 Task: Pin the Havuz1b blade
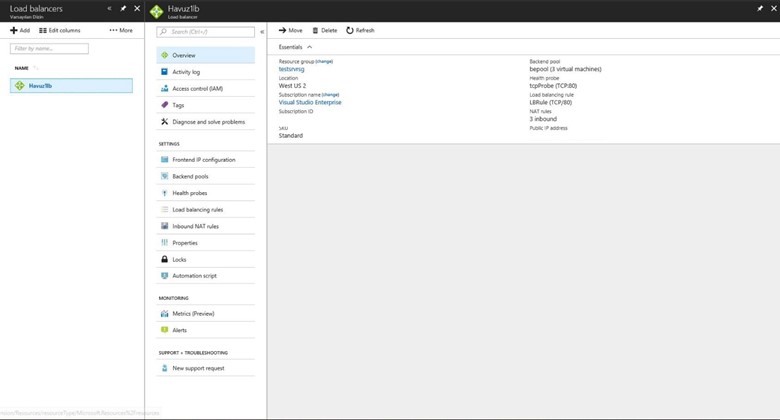(x=760, y=9)
